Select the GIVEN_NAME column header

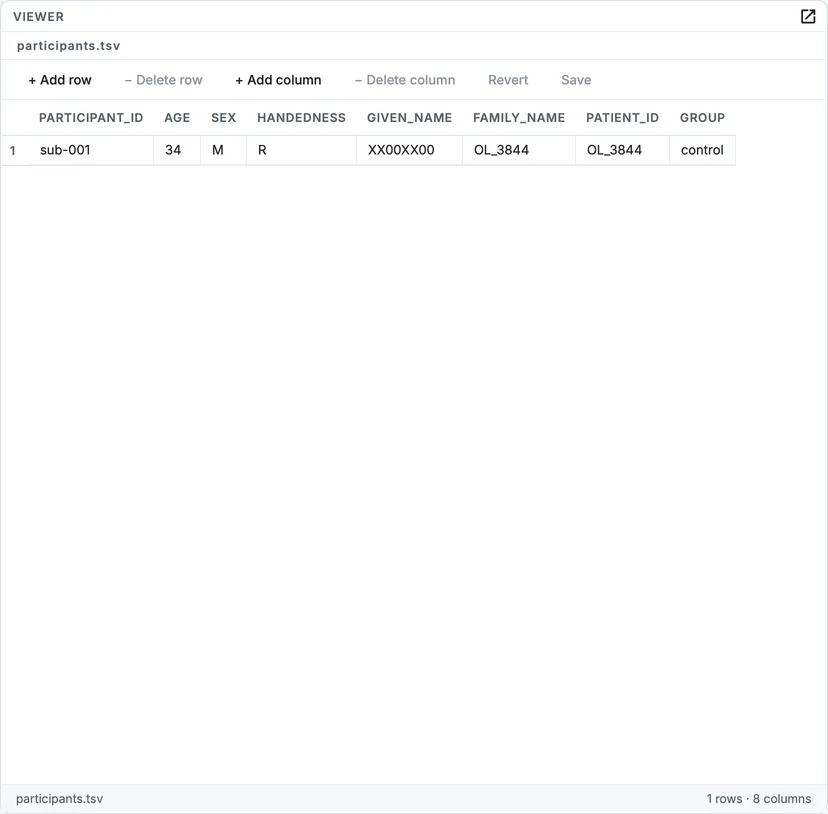[409, 118]
